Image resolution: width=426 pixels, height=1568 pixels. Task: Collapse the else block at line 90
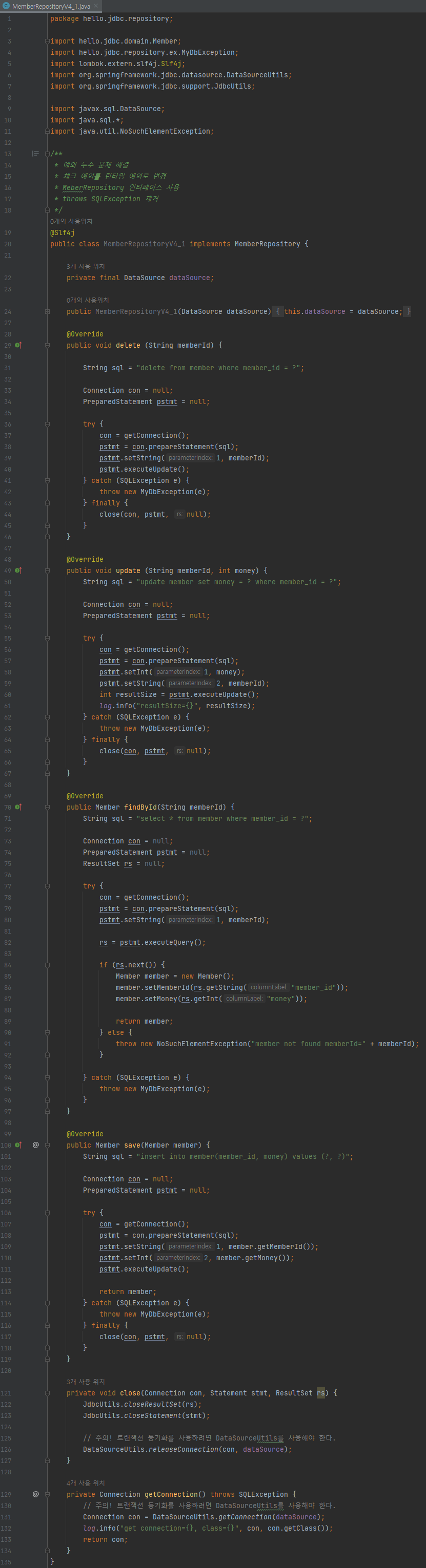tap(47, 1032)
